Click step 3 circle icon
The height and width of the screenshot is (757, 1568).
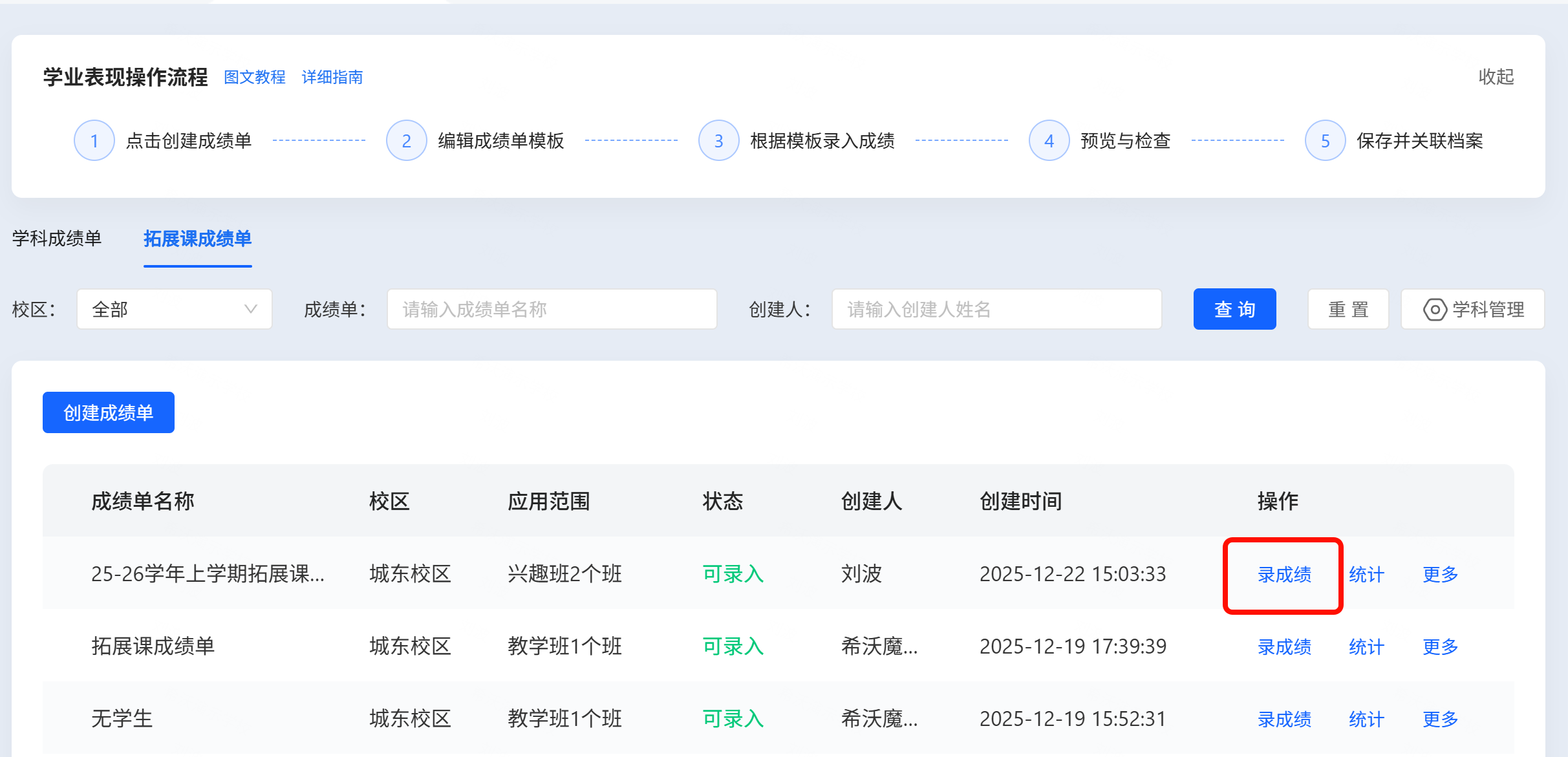718,140
